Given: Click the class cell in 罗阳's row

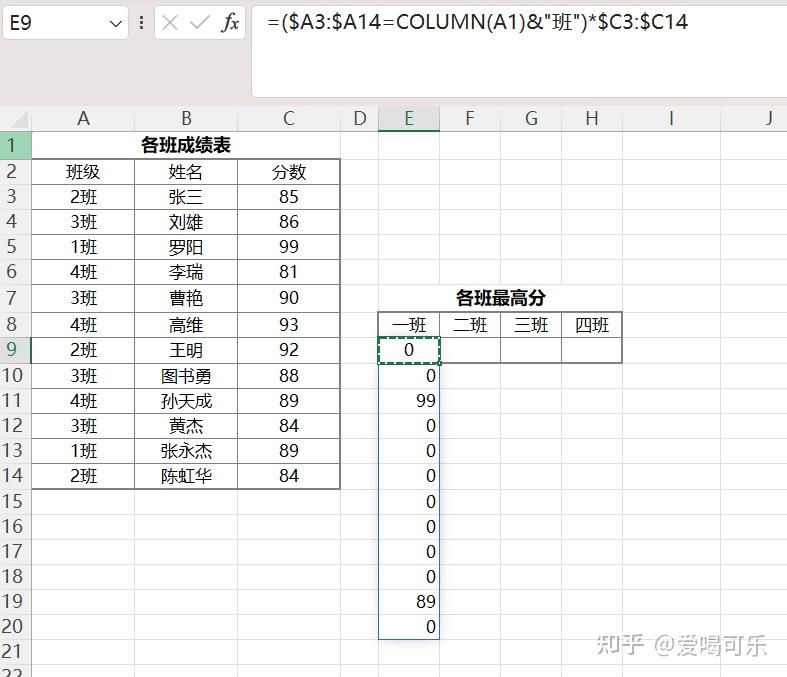Looking at the screenshot, I should 83,247.
